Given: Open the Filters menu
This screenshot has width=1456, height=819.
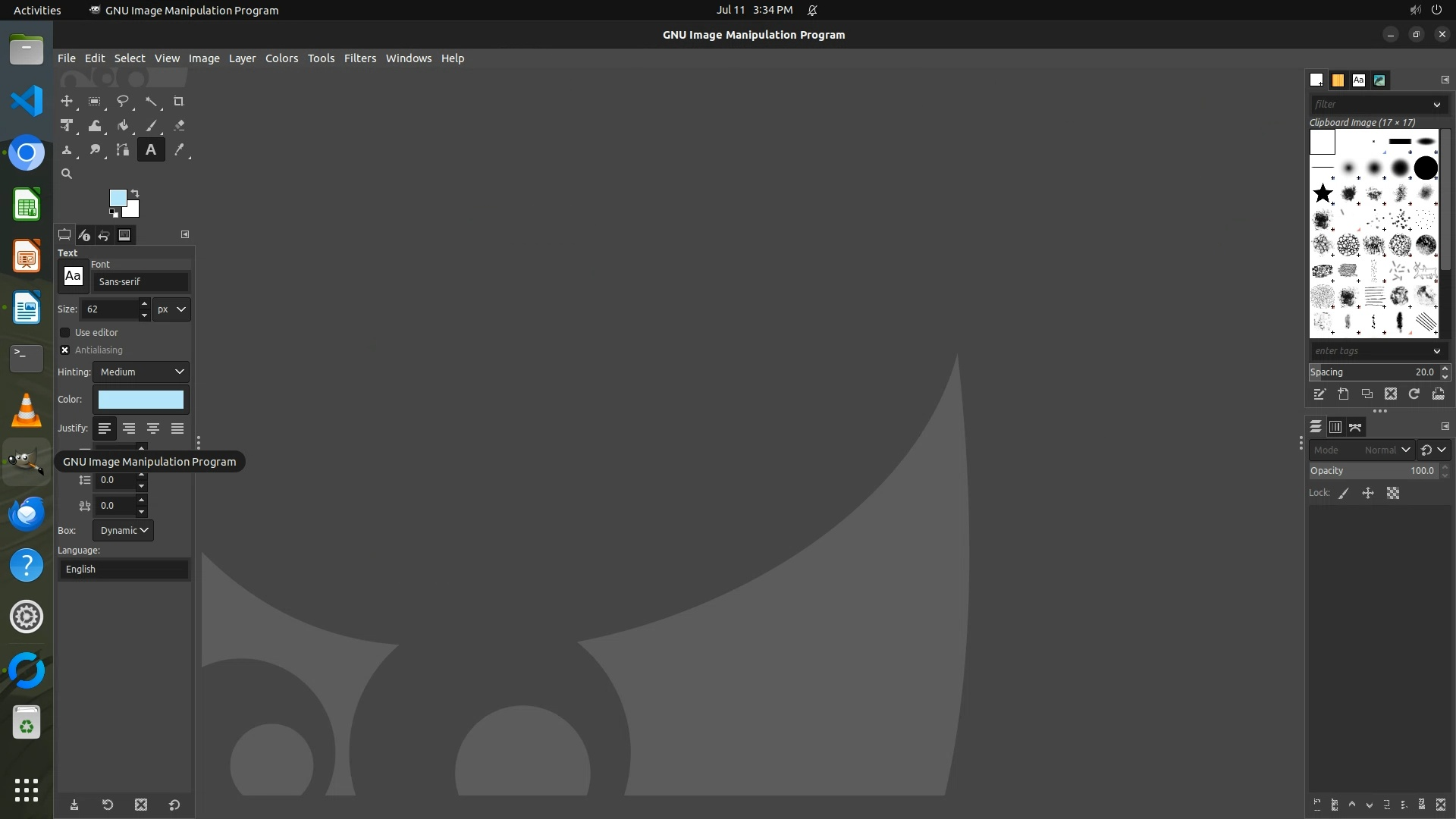Looking at the screenshot, I should [359, 58].
